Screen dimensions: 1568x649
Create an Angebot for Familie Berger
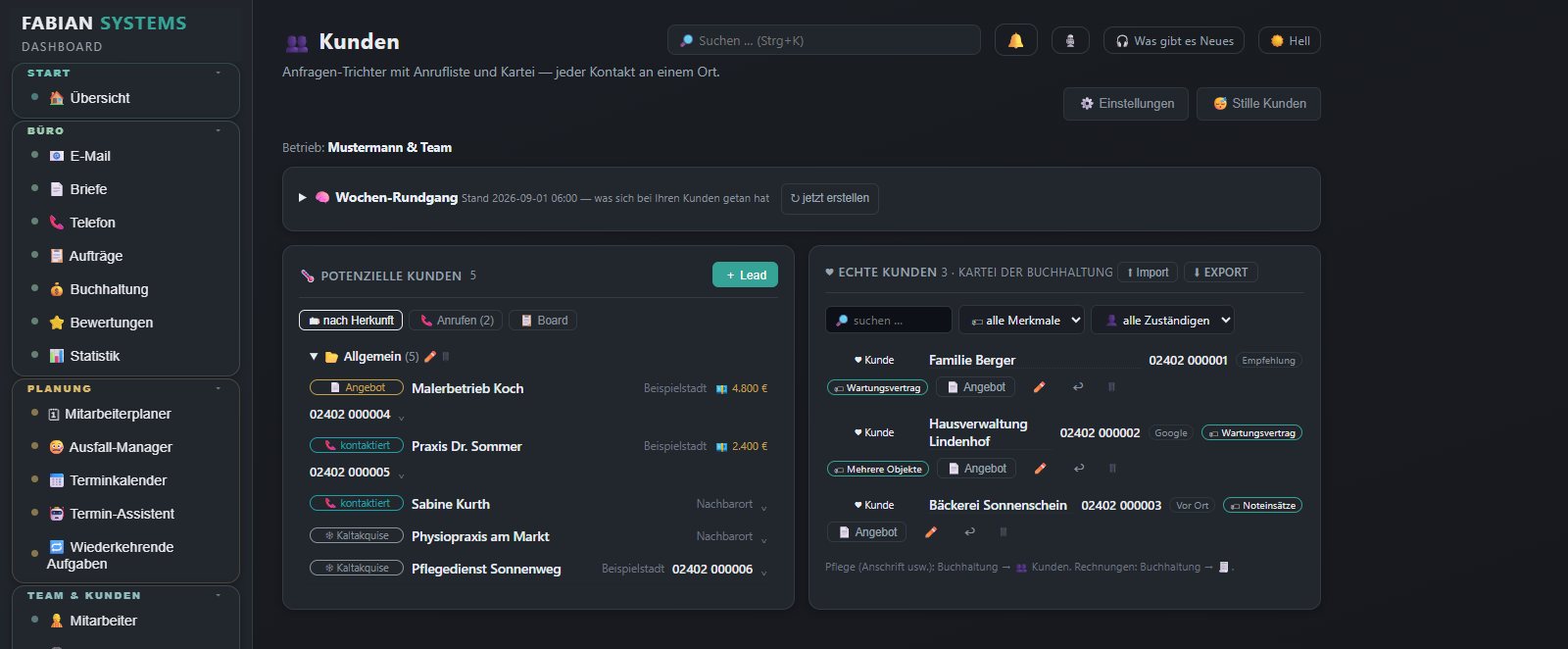click(x=975, y=387)
